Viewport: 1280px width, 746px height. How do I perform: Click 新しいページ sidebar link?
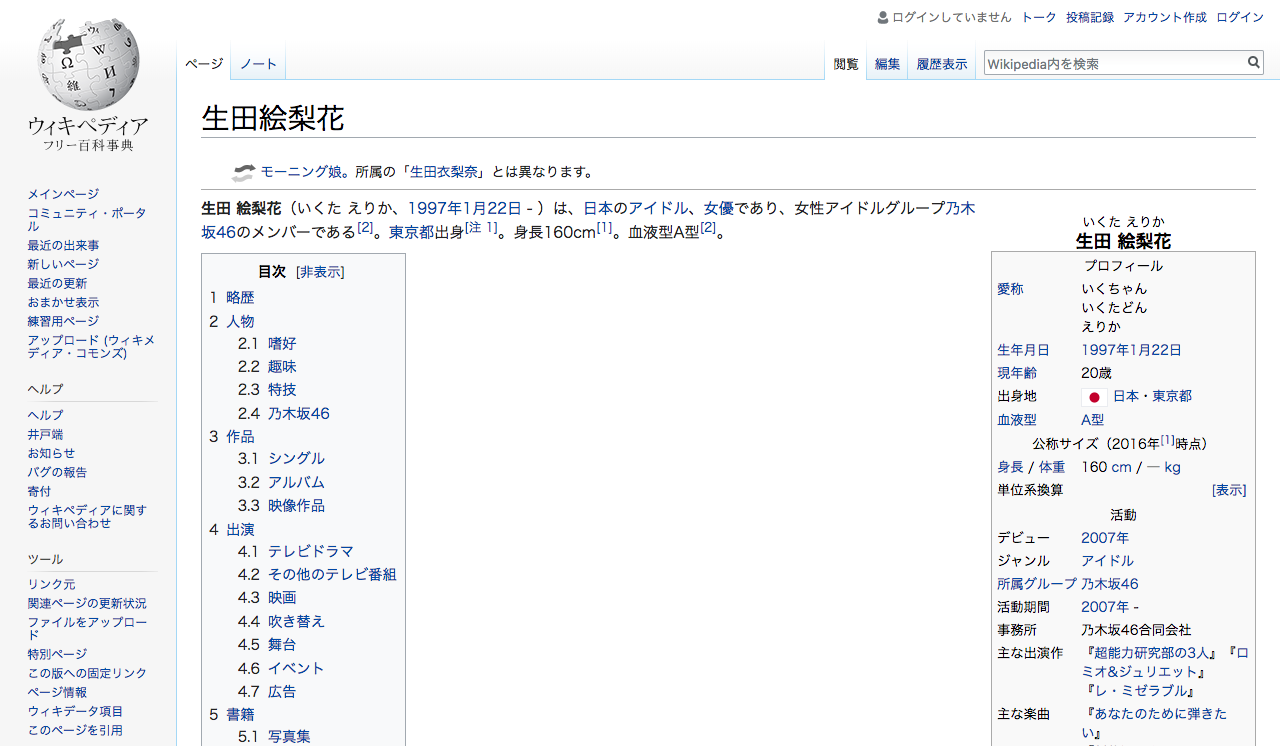63,264
